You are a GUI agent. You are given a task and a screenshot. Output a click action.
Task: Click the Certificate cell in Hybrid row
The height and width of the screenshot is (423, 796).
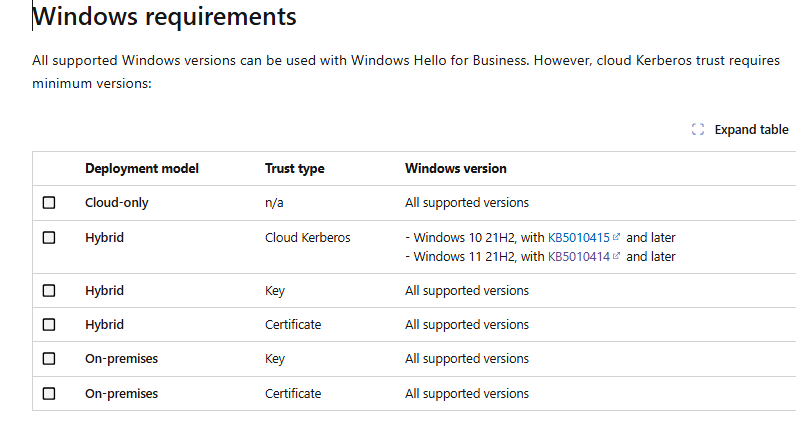click(x=293, y=324)
